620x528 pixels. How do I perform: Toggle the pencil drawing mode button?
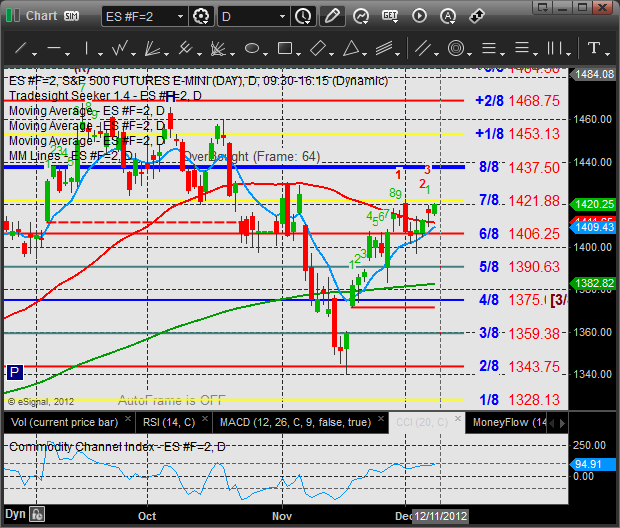point(332,17)
